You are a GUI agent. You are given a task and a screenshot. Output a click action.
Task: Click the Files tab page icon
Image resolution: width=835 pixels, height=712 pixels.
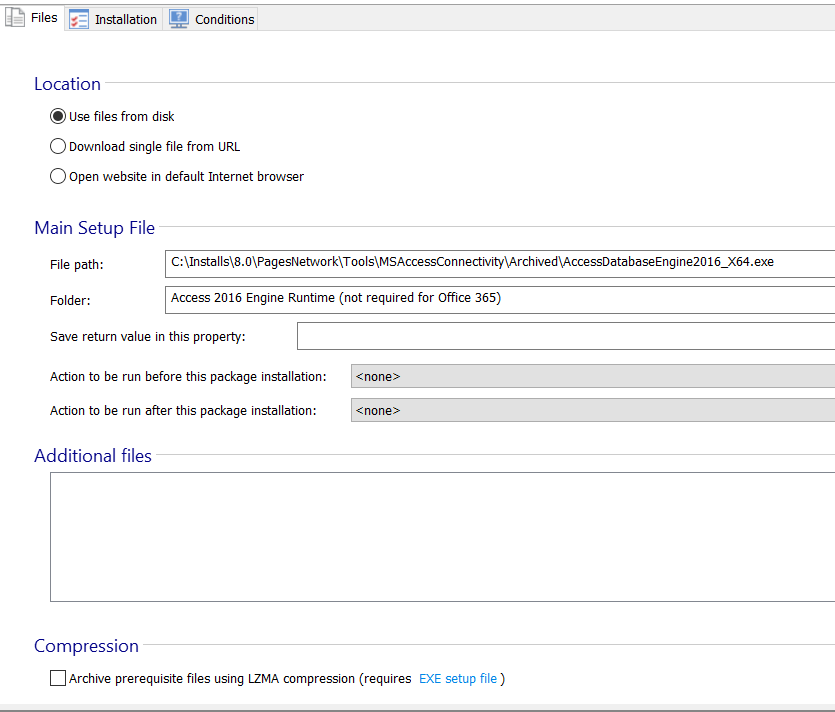15,18
